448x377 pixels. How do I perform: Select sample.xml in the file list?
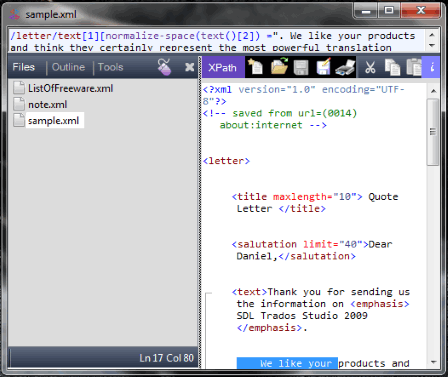point(54,121)
